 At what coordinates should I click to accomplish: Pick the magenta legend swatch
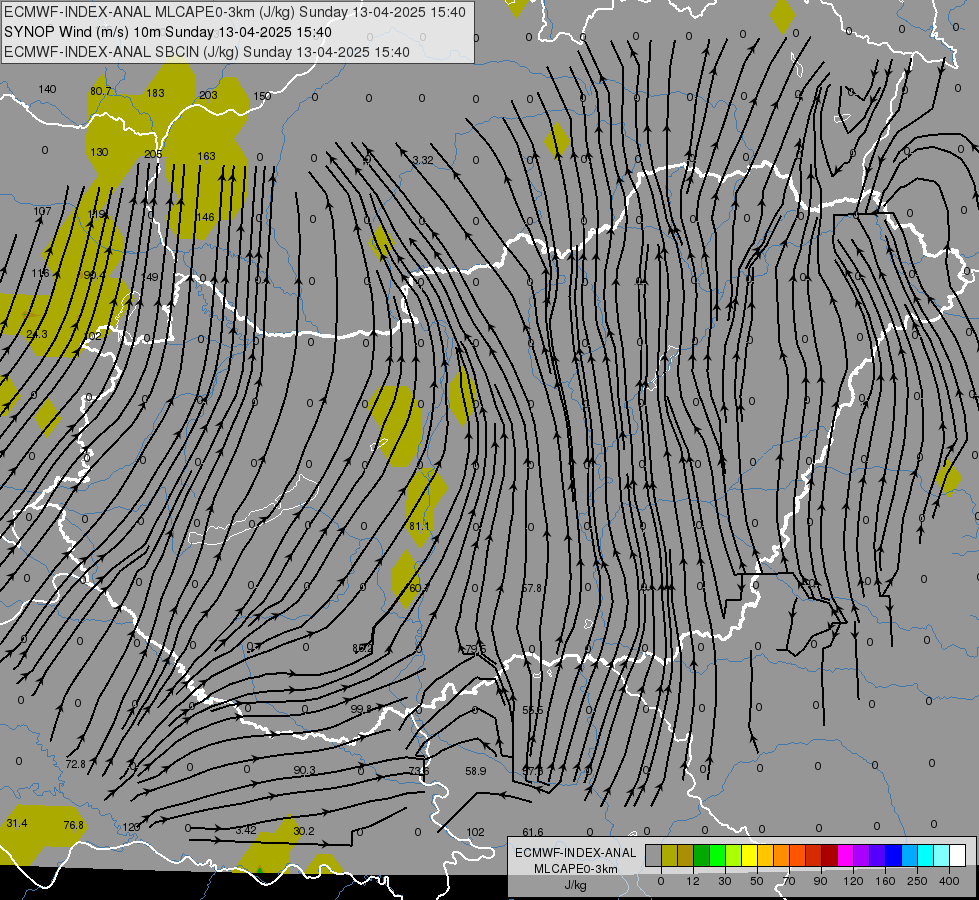(x=846, y=856)
